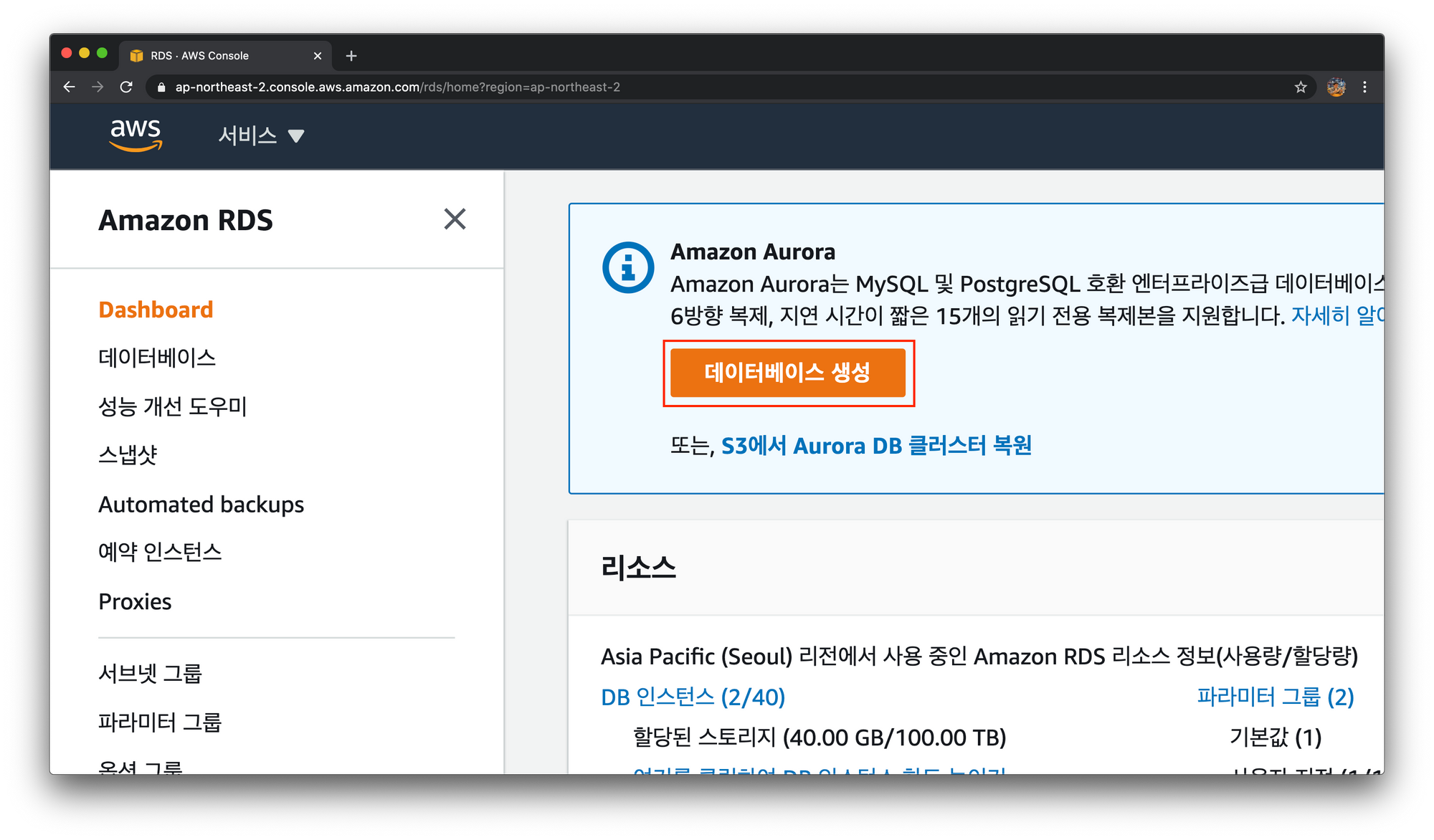The image size is (1434, 840).
Task: Click the 할당된 스토리지 (40.00 GB/100.00 TB) text
Action: pos(820,738)
